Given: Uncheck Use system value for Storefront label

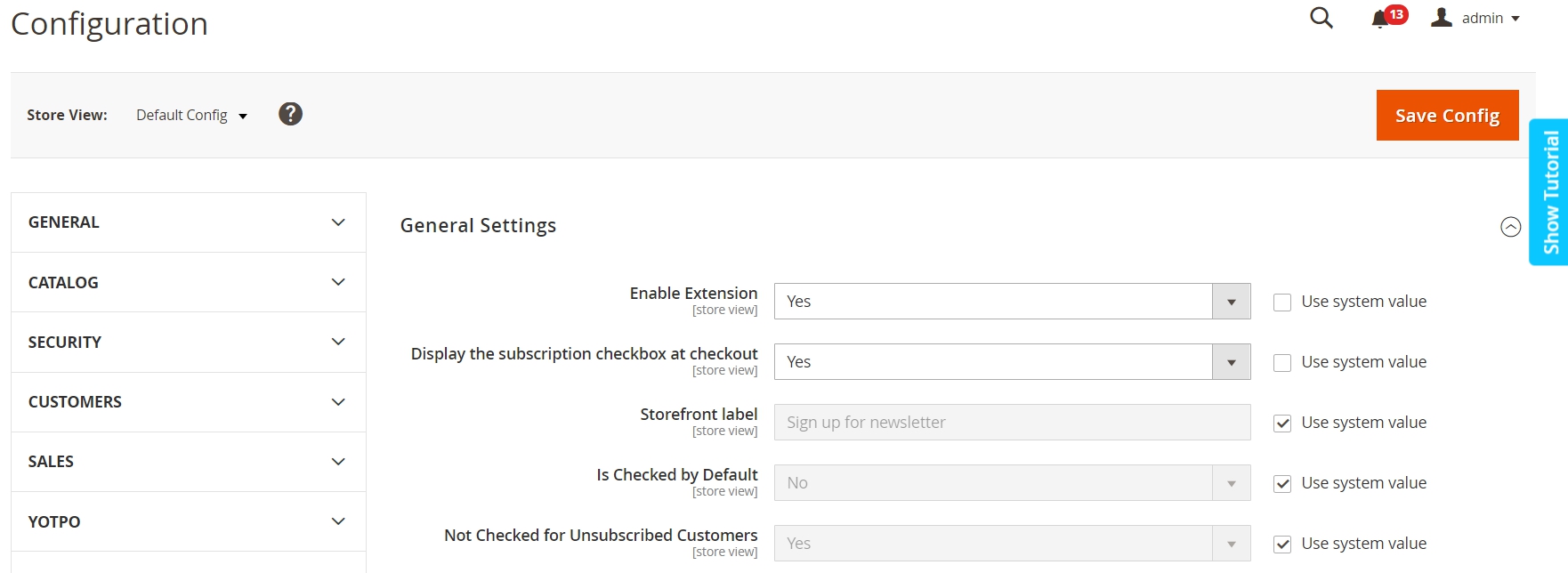Looking at the screenshot, I should (x=1282, y=424).
